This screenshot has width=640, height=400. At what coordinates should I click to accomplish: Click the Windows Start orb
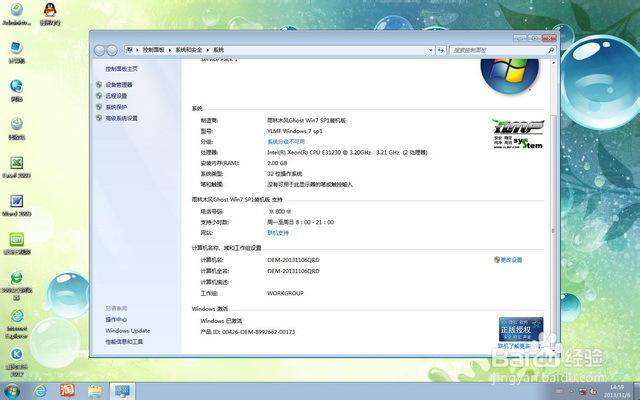[x=12, y=390]
